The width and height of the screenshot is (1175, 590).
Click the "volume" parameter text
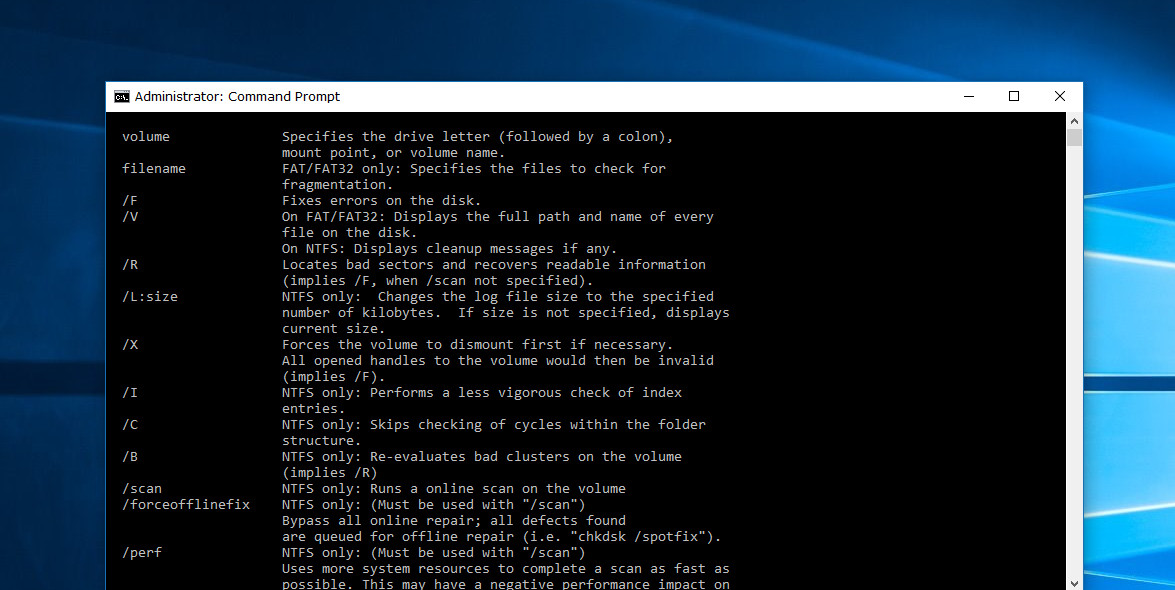(x=146, y=137)
